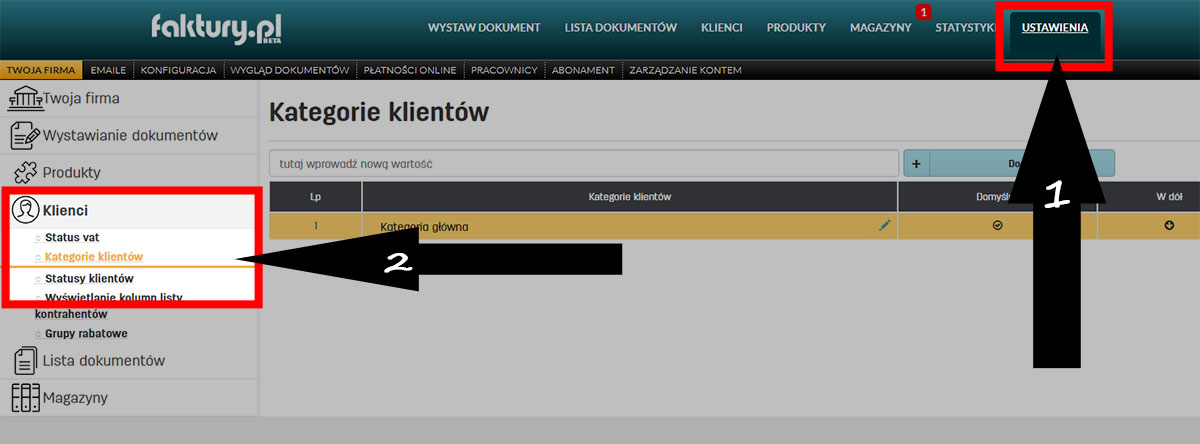The width and height of the screenshot is (1200, 444).
Task: Select the Pracownicy submenu tab
Action: (505, 70)
